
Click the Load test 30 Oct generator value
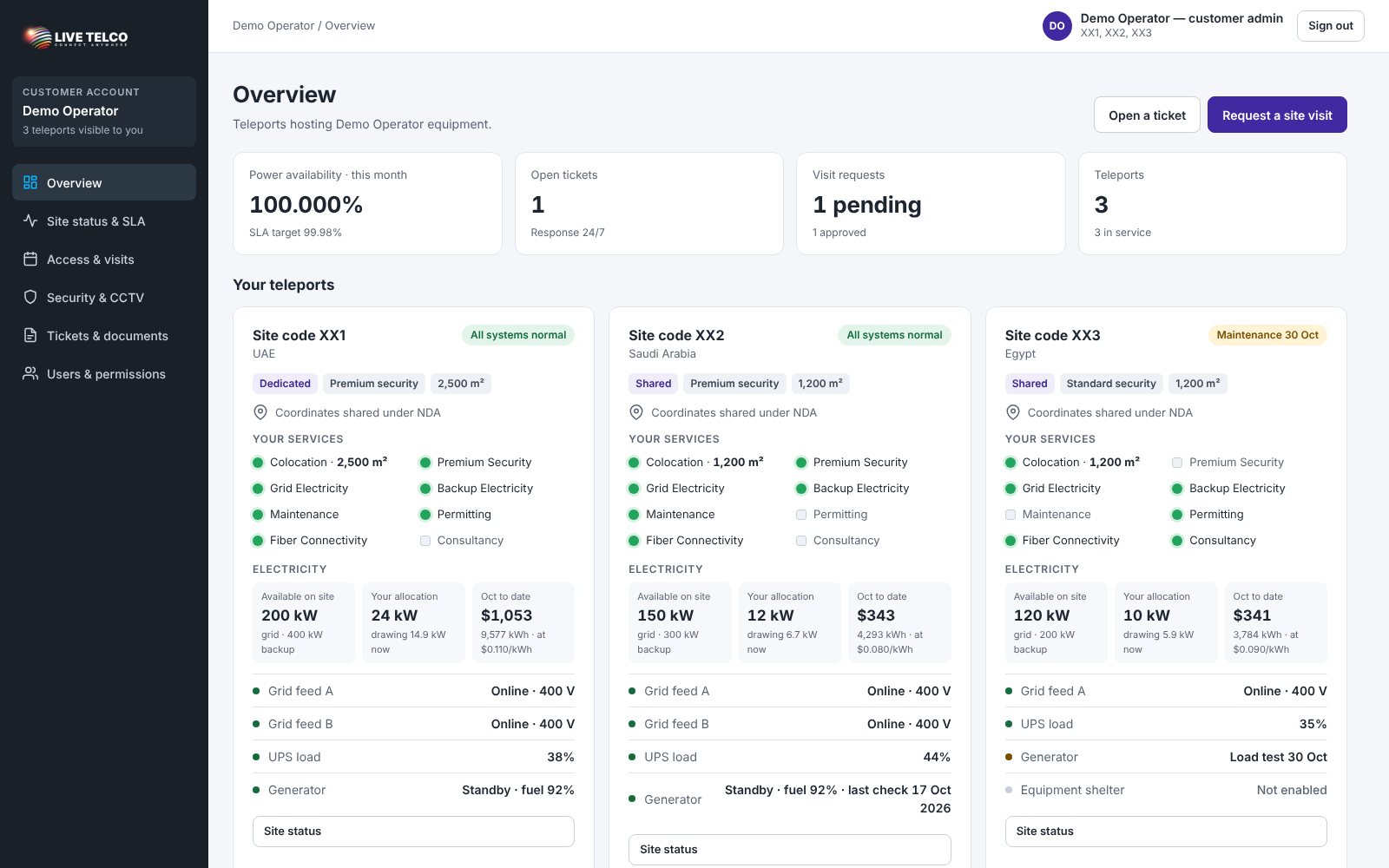click(1278, 757)
